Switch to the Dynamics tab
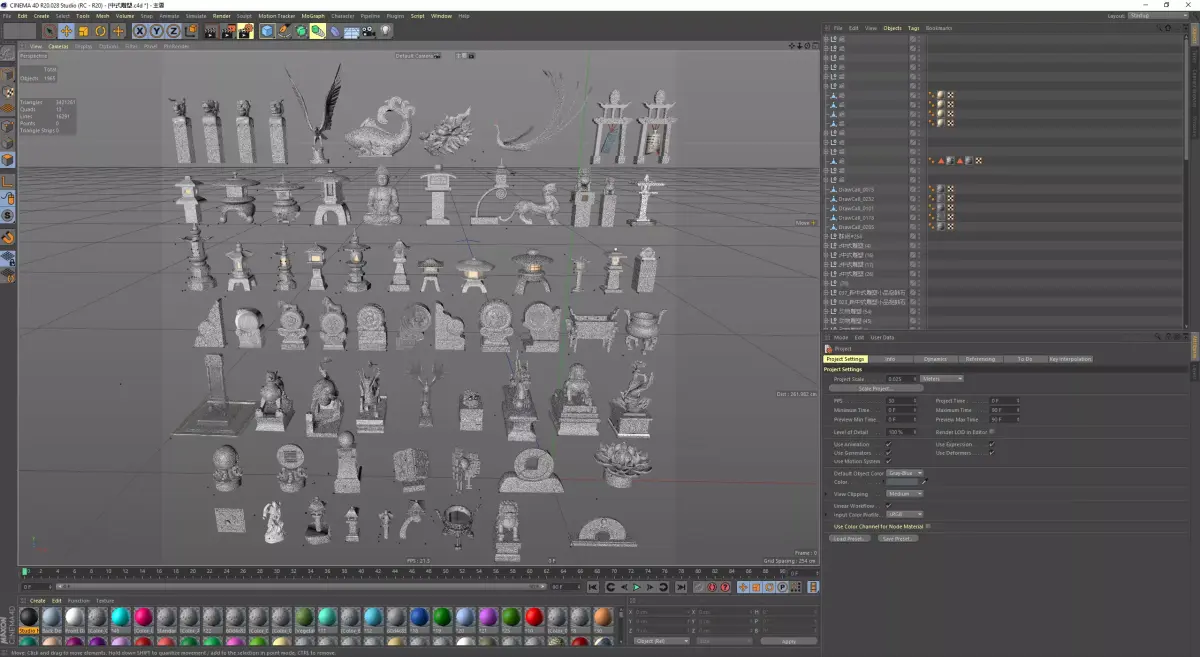1200x657 pixels. click(x=935, y=359)
